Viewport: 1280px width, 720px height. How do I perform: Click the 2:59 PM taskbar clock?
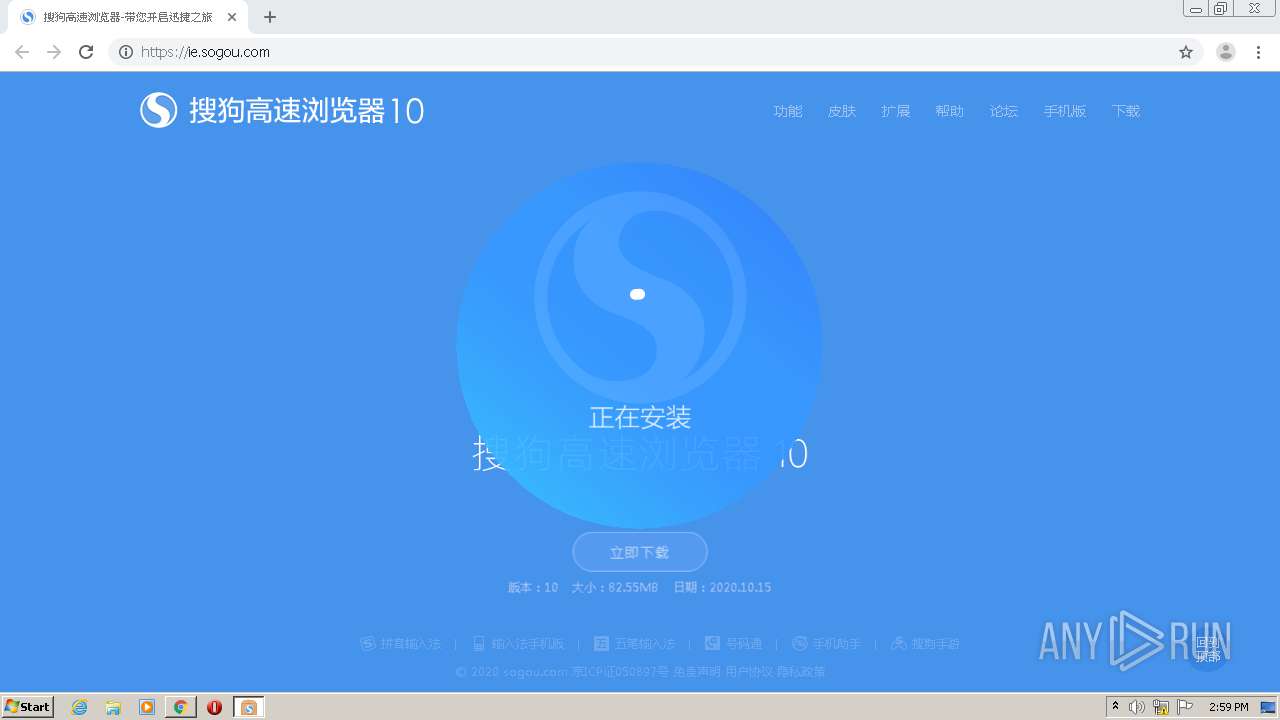[x=1228, y=707]
